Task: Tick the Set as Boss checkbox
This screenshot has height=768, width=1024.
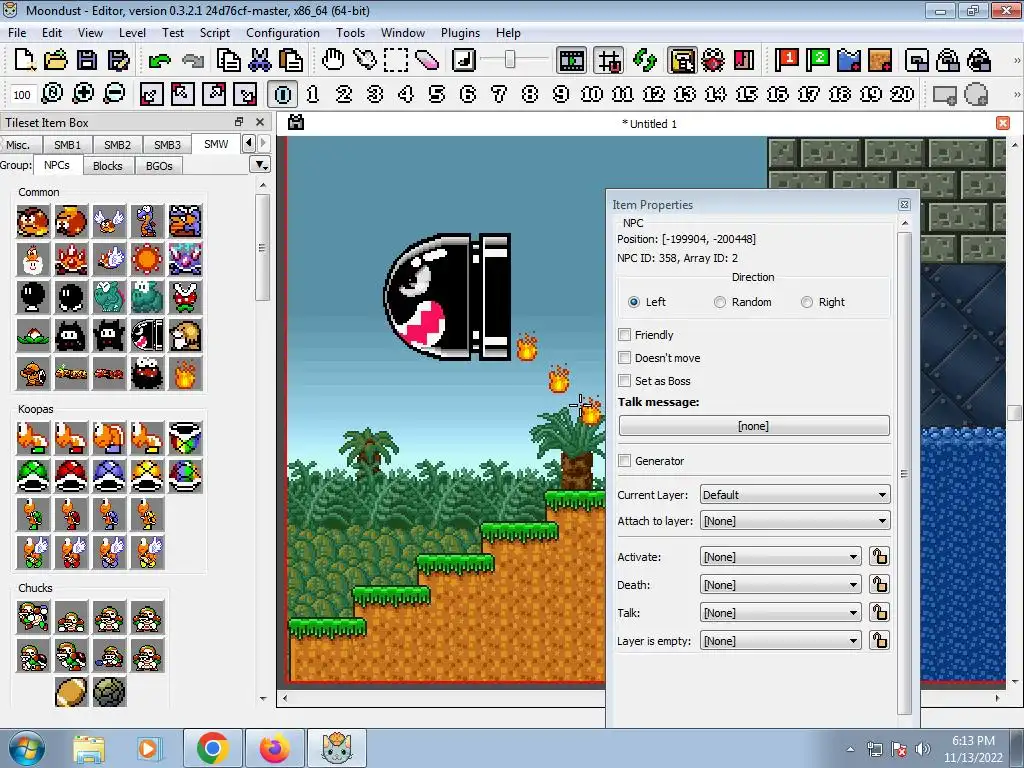Action: [x=624, y=380]
